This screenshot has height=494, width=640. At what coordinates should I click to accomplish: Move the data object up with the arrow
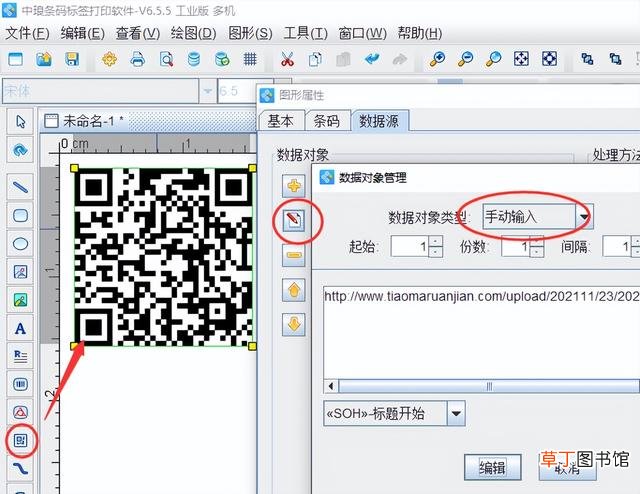point(294,290)
